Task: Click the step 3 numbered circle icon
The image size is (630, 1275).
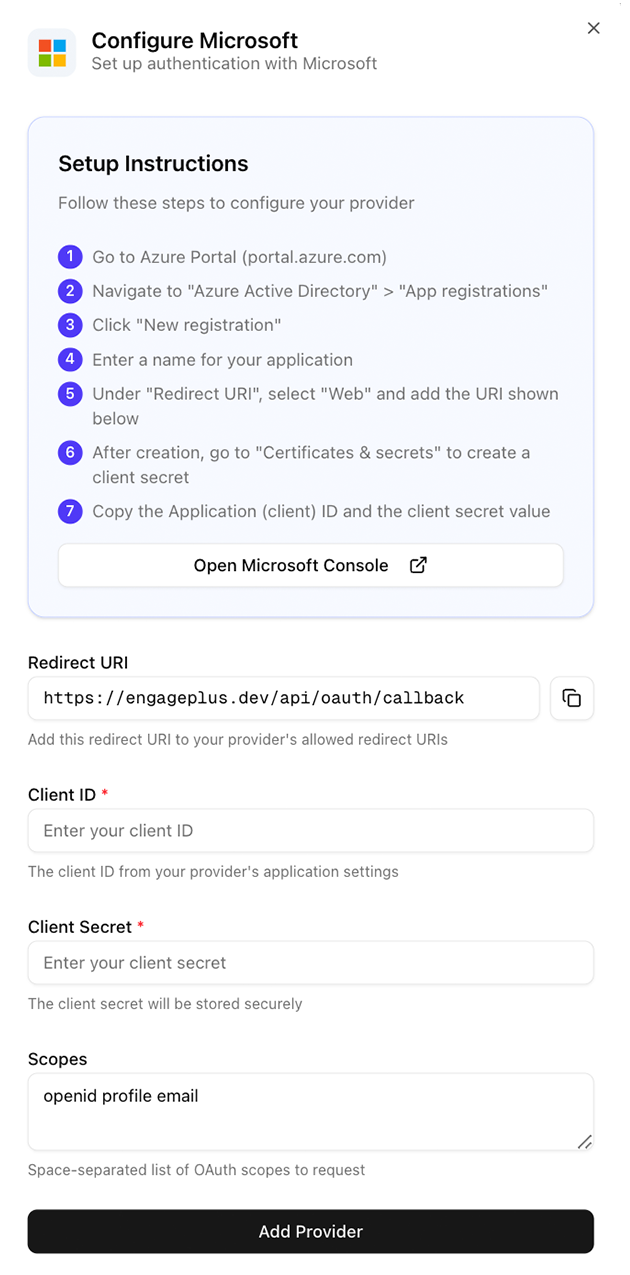Action: click(x=69, y=324)
